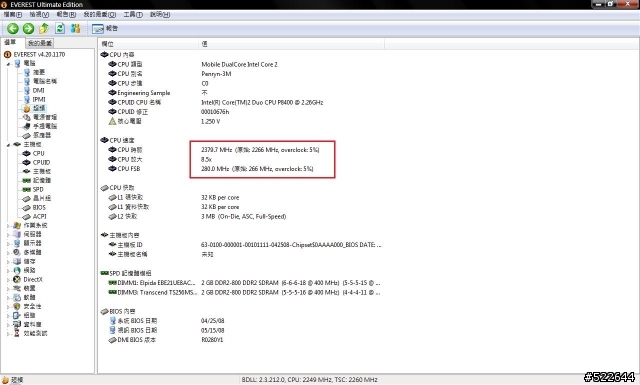
Task: Click the CPU multiplier value '8.5x'
Action: pos(207,159)
